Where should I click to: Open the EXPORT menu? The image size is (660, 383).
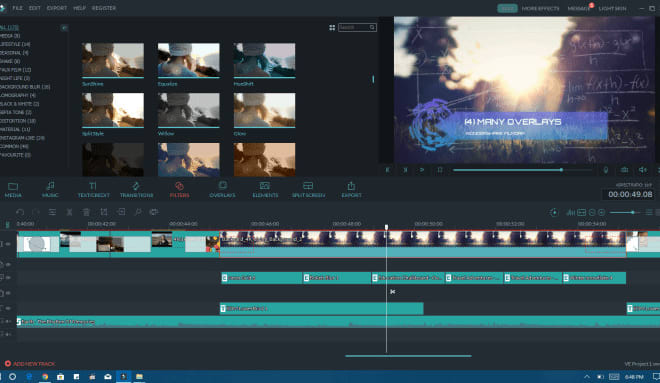click(57, 8)
